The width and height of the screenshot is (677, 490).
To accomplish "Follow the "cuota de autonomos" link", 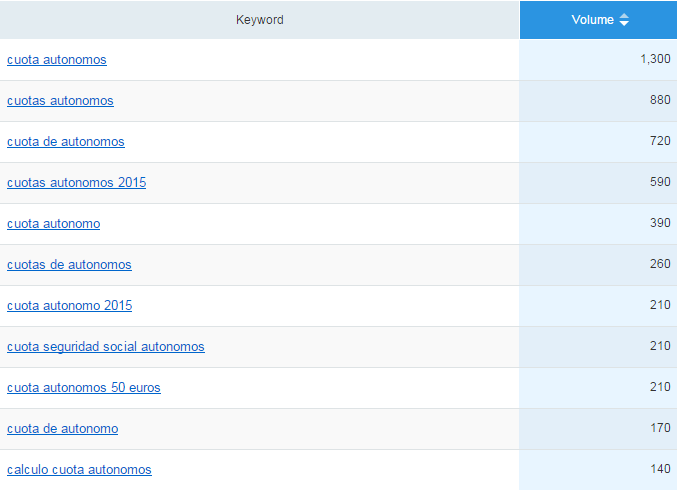I will click(x=66, y=142).
